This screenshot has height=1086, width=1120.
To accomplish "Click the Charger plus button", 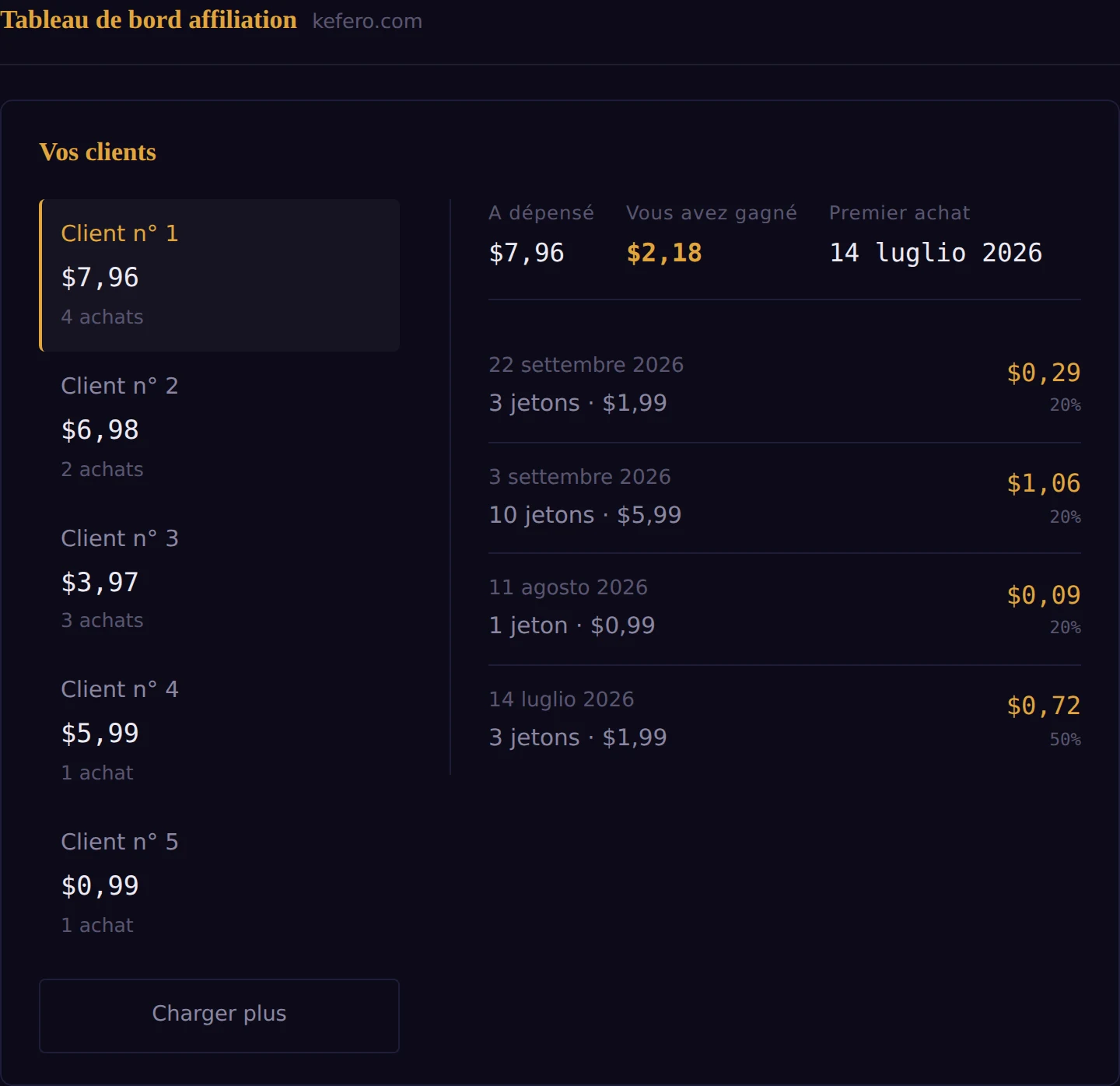I will pos(219,1015).
